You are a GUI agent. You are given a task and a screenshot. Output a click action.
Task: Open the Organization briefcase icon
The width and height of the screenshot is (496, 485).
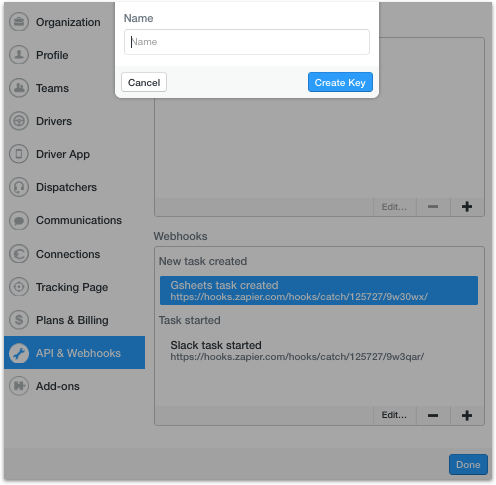(19, 22)
